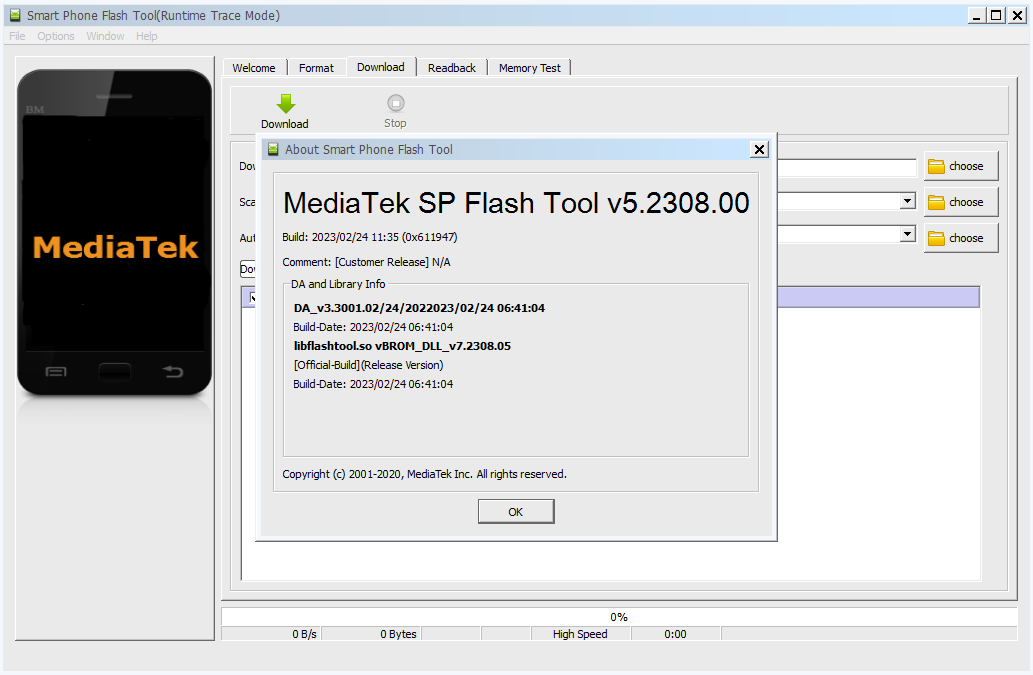Click the Smart Phone Flash Tool title bar icon
The width and height of the screenshot is (1033, 675).
(14, 15)
